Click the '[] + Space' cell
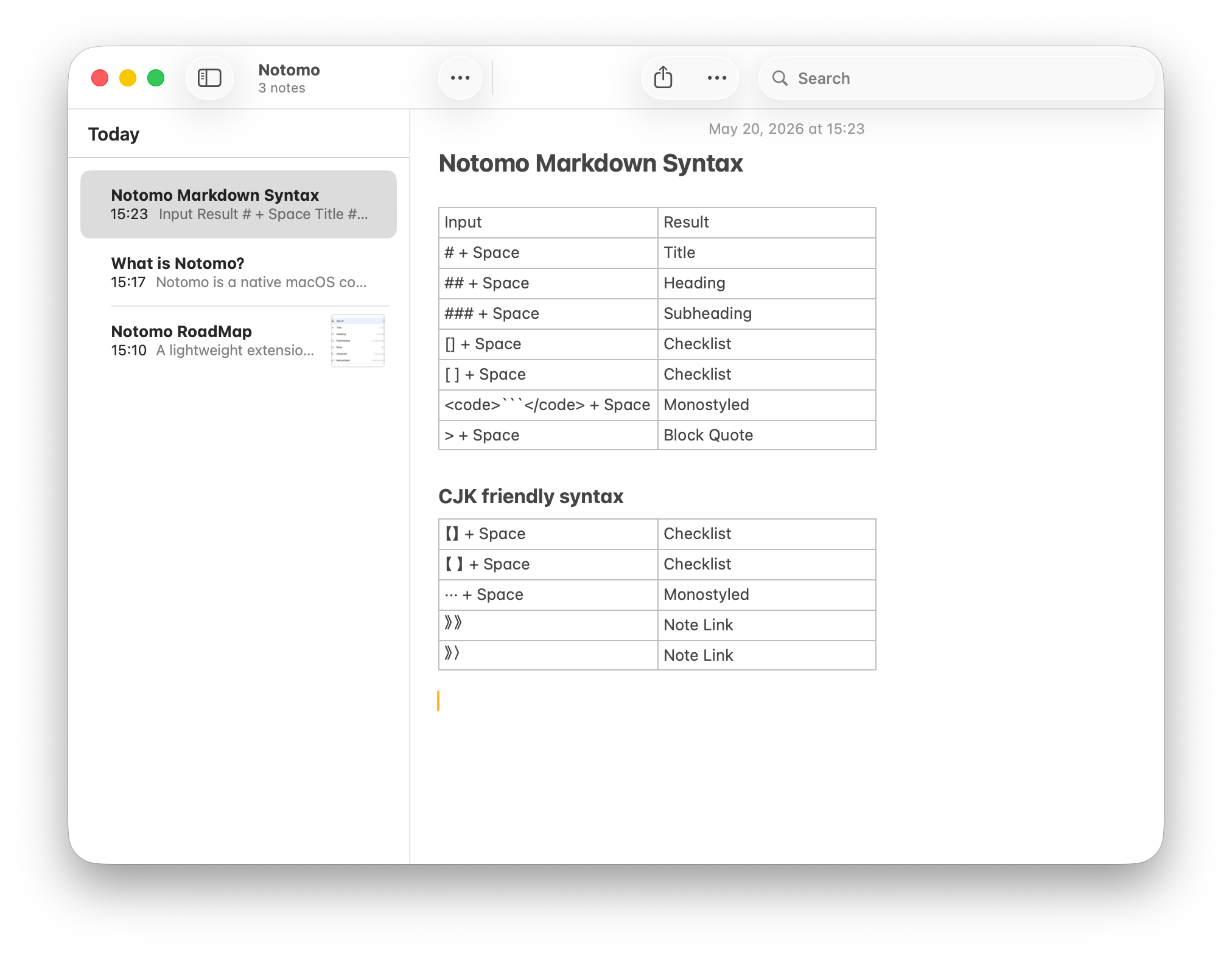The image size is (1232, 954). coord(548,344)
